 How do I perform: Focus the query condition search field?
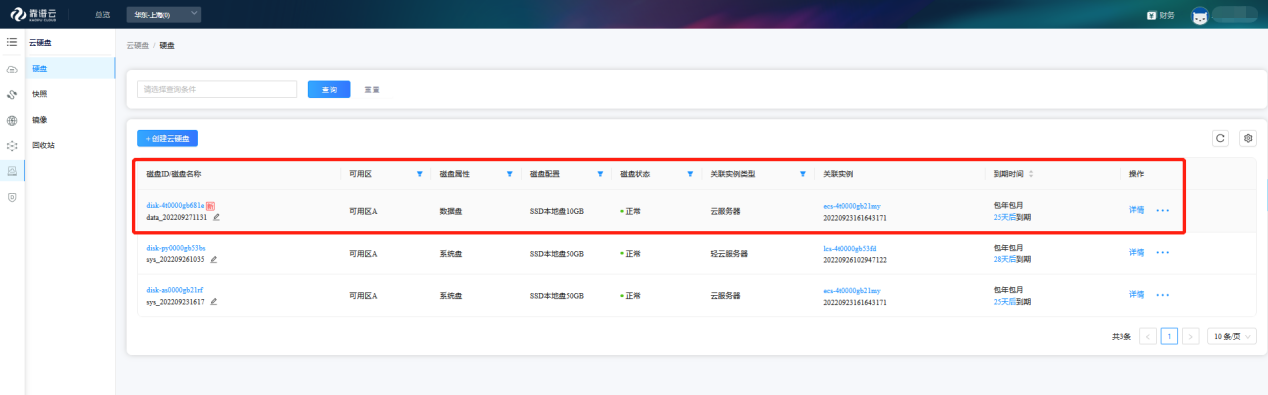pyautogui.click(x=217, y=89)
